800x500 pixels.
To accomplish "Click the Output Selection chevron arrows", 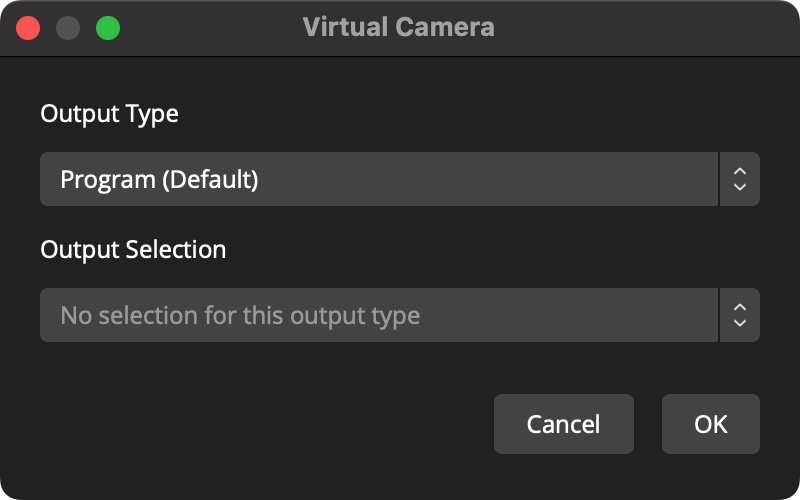I will pos(740,315).
